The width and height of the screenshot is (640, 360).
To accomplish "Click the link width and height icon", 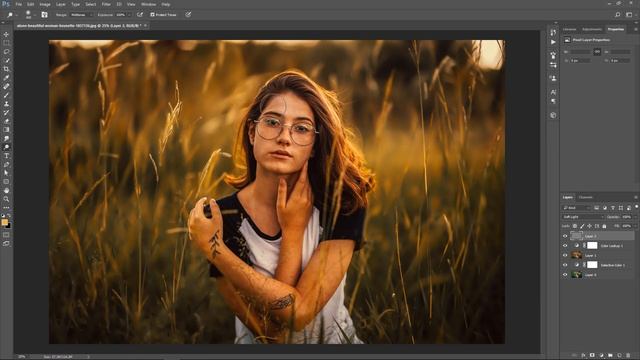I will click(x=597, y=52).
